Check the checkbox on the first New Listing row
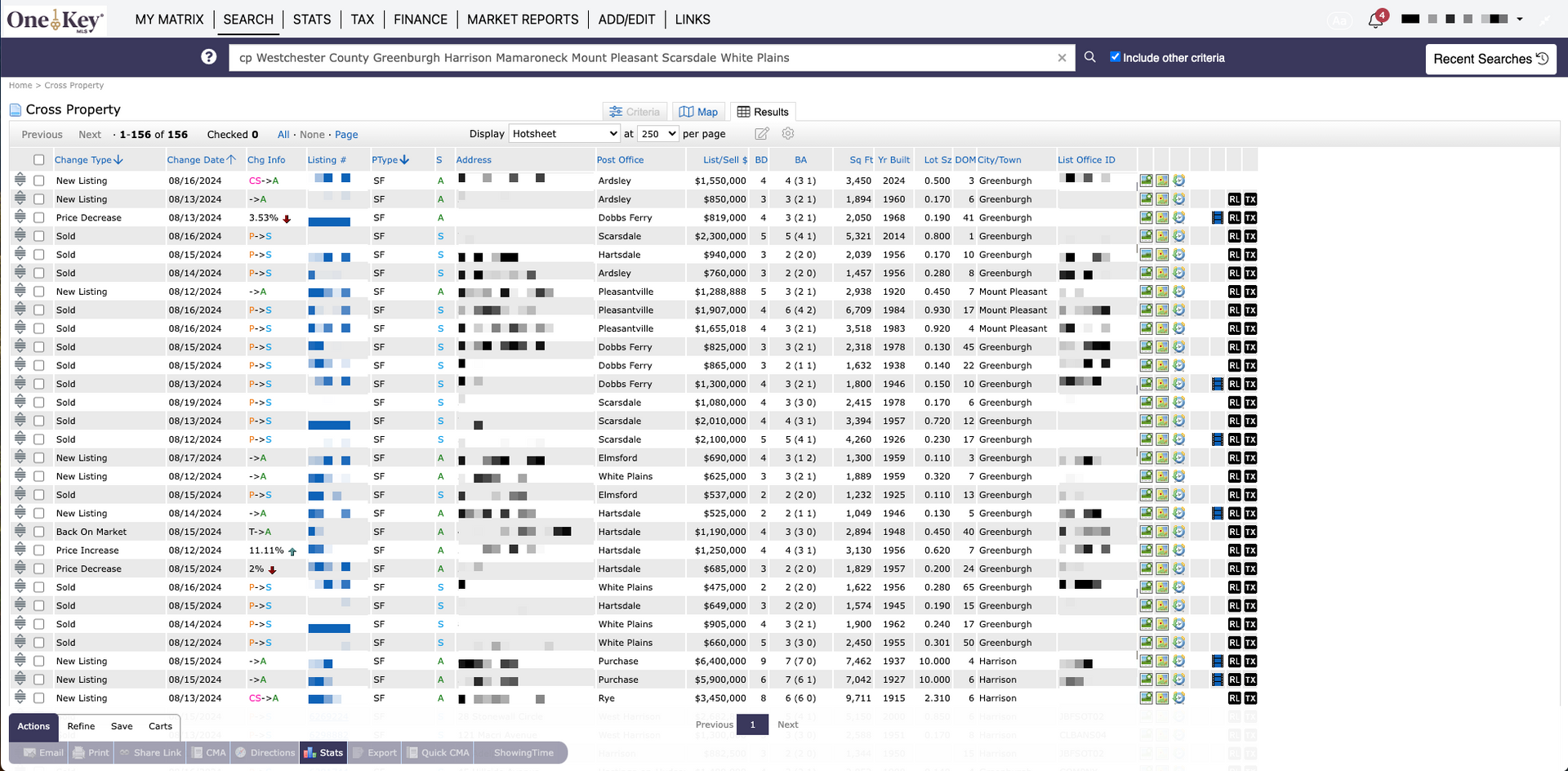This screenshot has height=771, width=1568. point(39,180)
